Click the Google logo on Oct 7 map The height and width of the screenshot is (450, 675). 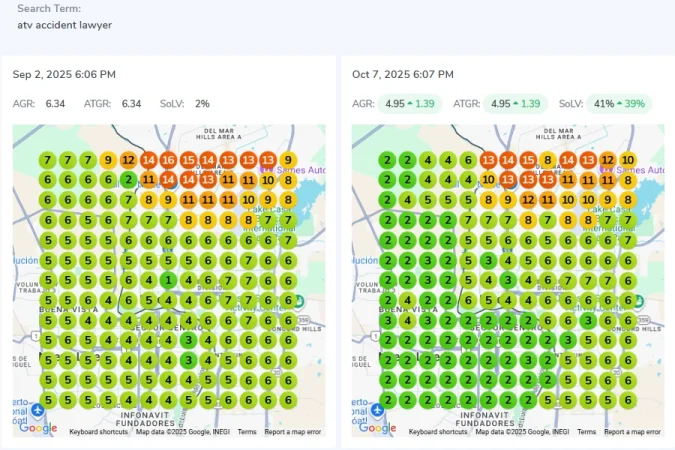(x=377, y=428)
